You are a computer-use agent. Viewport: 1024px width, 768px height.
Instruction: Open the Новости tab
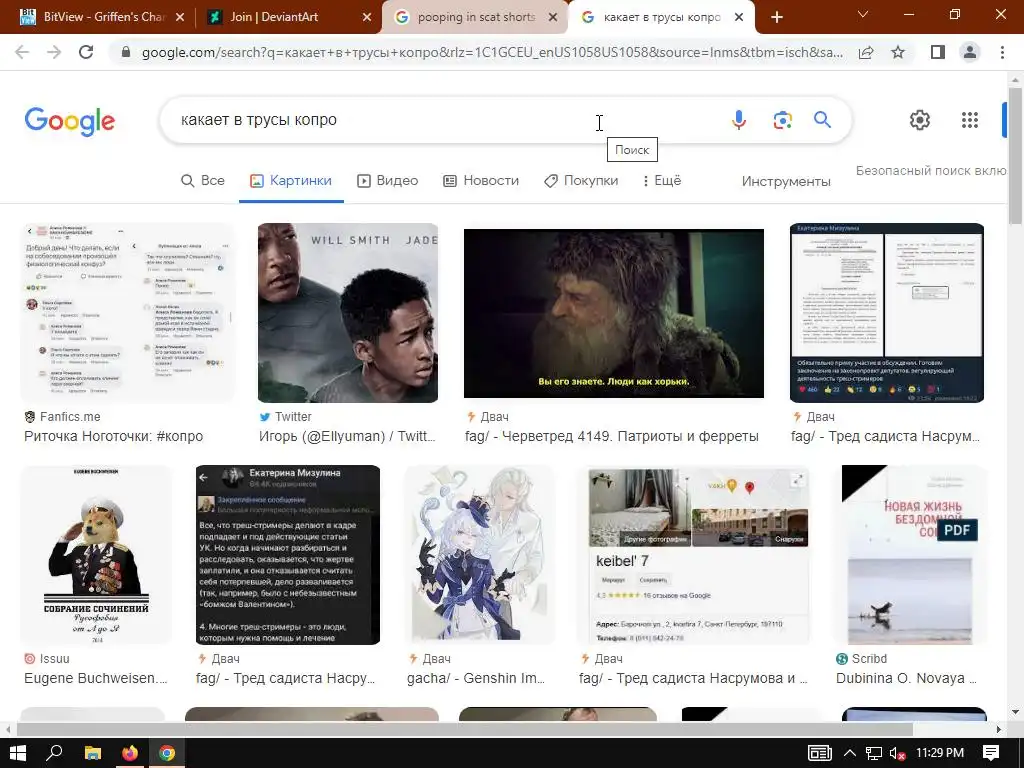pos(481,181)
